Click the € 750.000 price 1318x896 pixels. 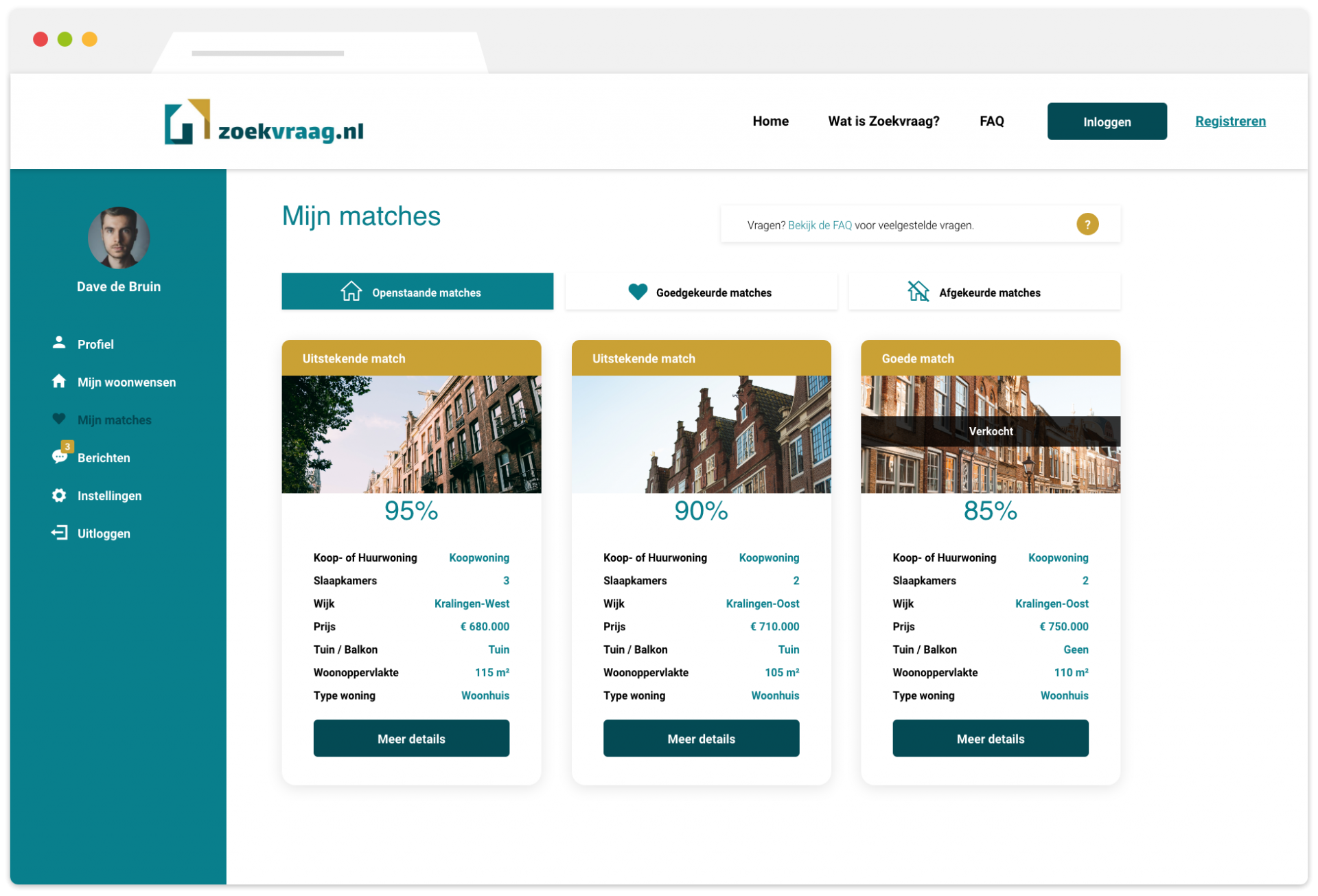point(1063,626)
